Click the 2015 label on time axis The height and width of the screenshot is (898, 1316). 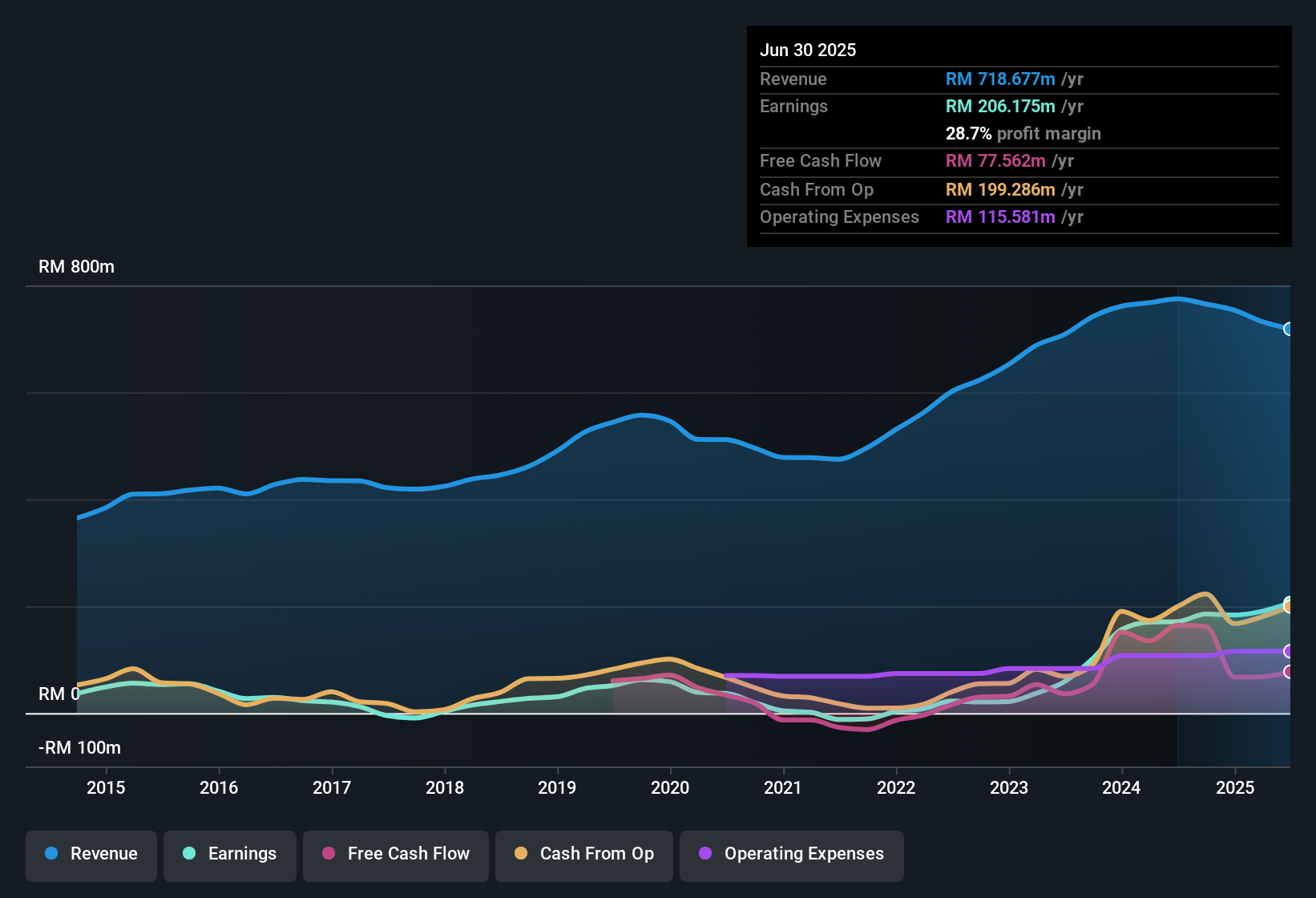[106, 787]
